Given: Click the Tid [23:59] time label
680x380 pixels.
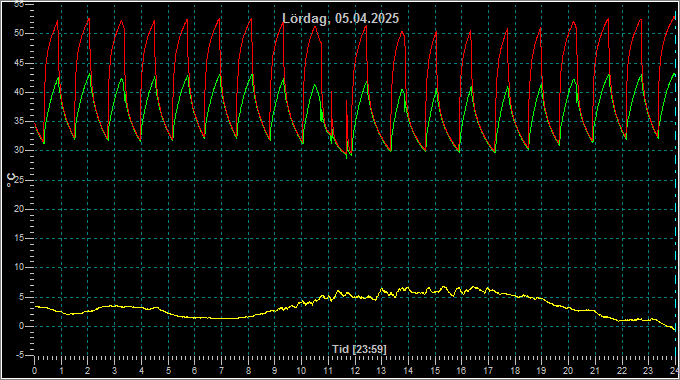Looking at the screenshot, I should coord(359,349).
